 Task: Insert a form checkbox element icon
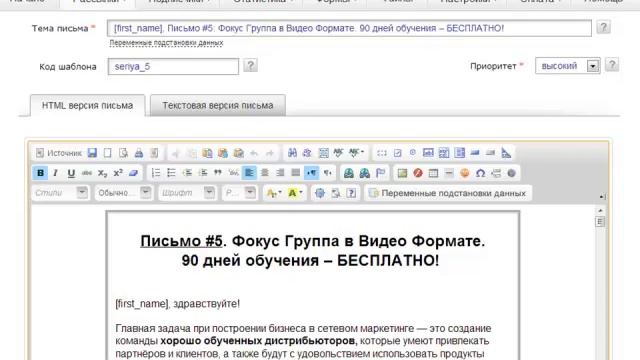click(397, 153)
